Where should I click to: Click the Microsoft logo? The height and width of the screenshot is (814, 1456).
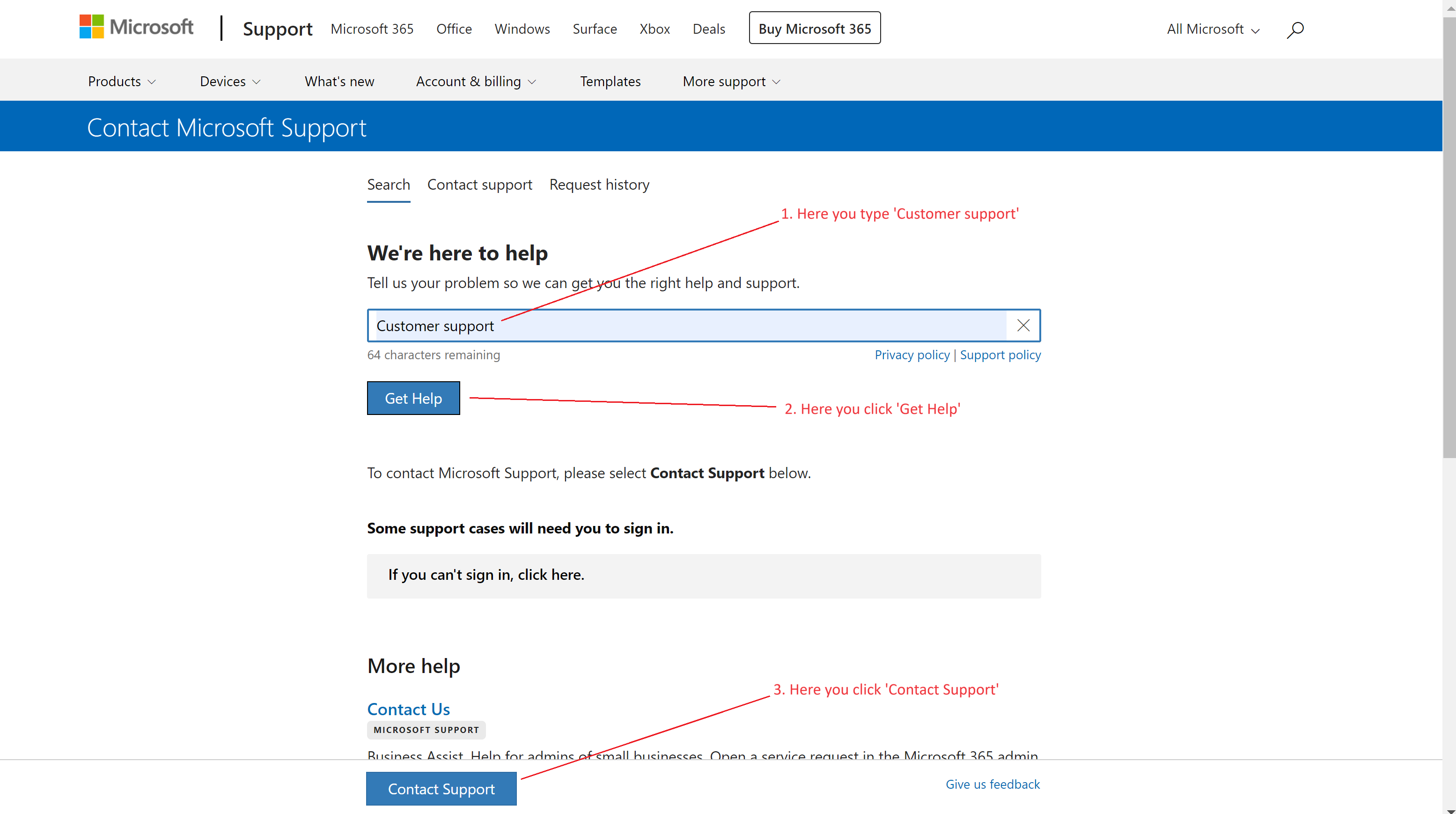point(136,27)
